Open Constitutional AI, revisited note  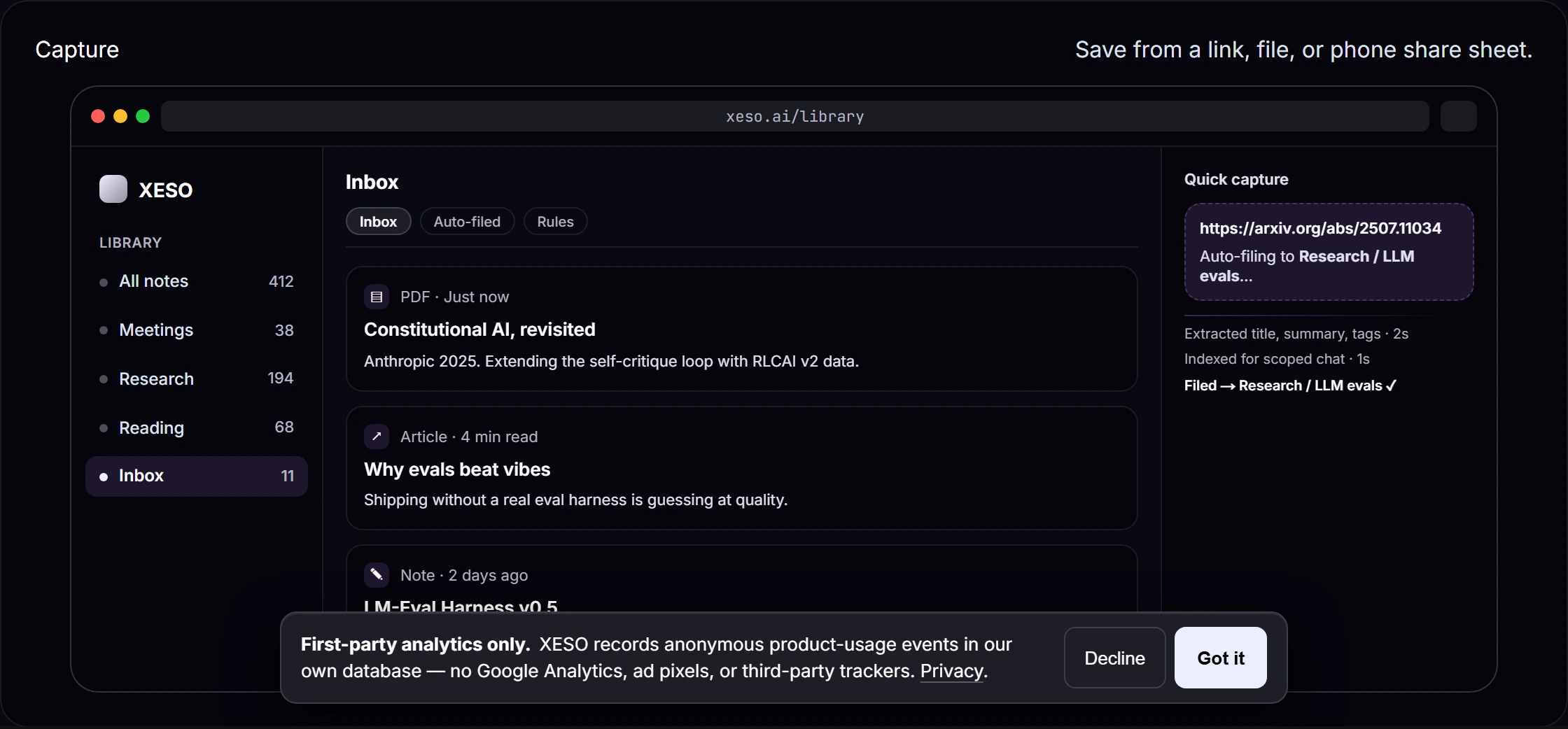click(x=742, y=329)
